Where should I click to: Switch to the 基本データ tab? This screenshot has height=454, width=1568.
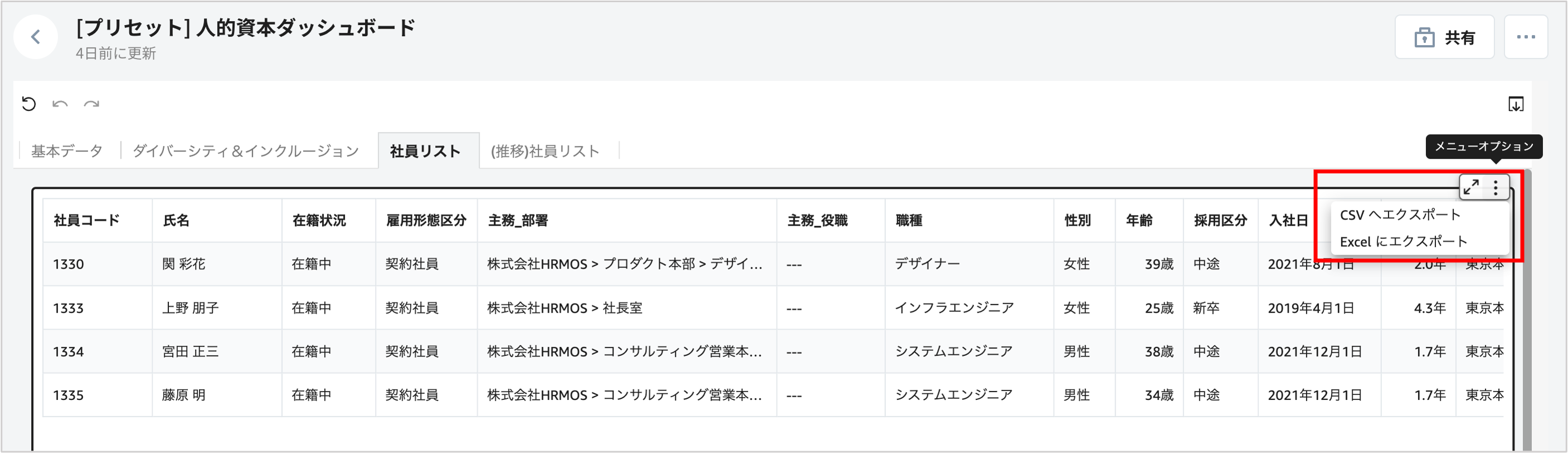click(67, 151)
